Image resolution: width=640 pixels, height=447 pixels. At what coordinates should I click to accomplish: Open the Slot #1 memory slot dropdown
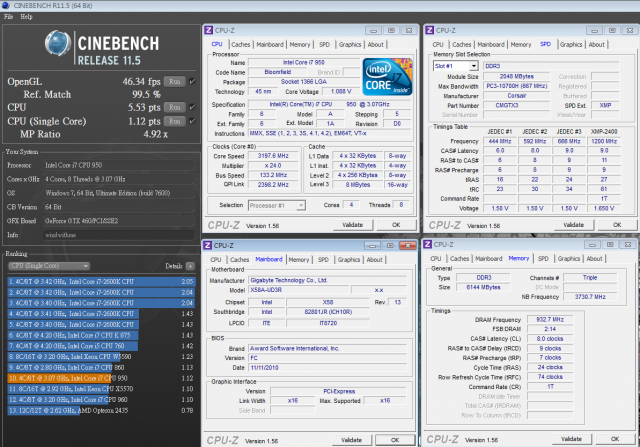(456, 66)
